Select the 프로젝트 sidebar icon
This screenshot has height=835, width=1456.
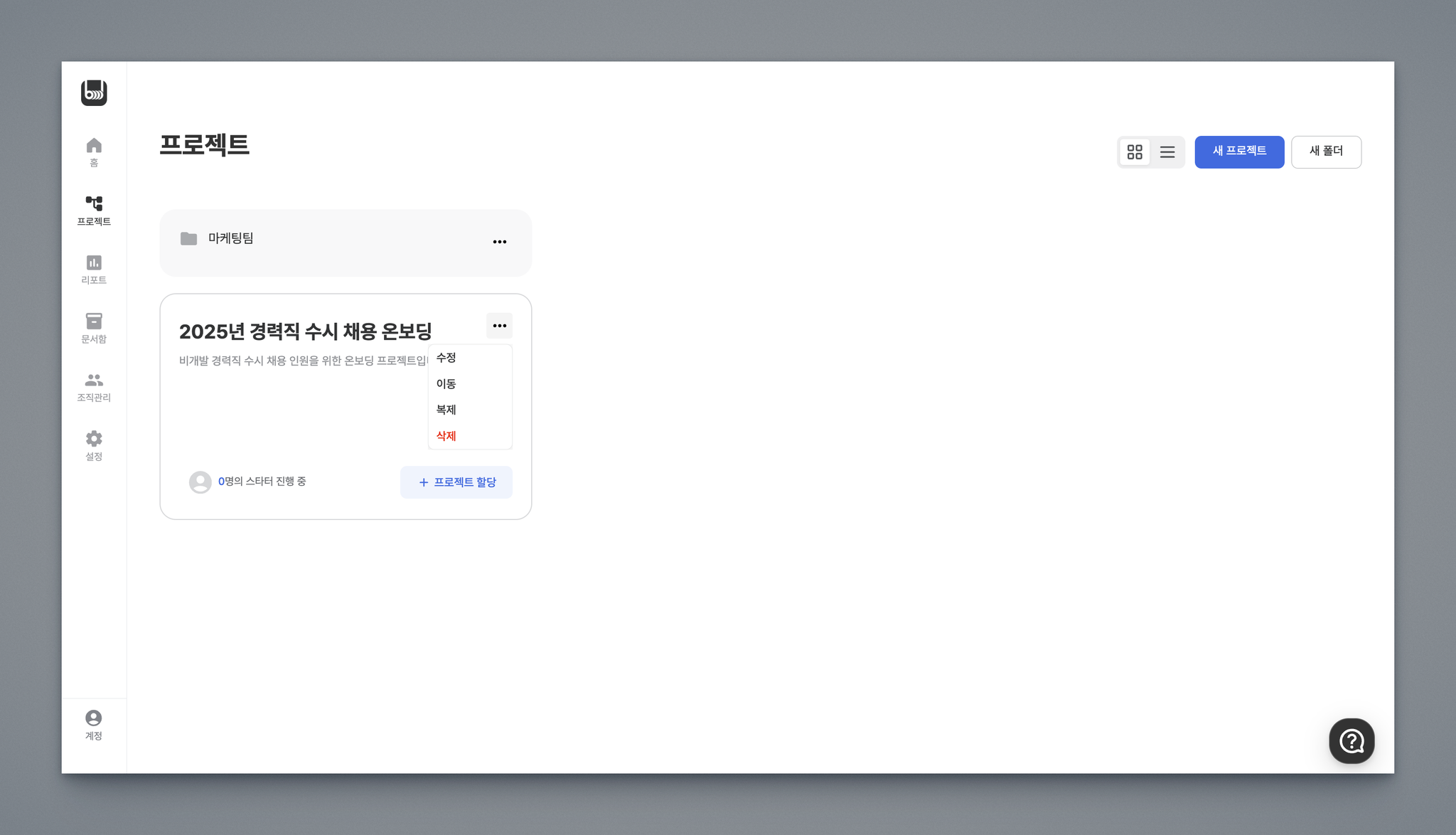tap(94, 204)
